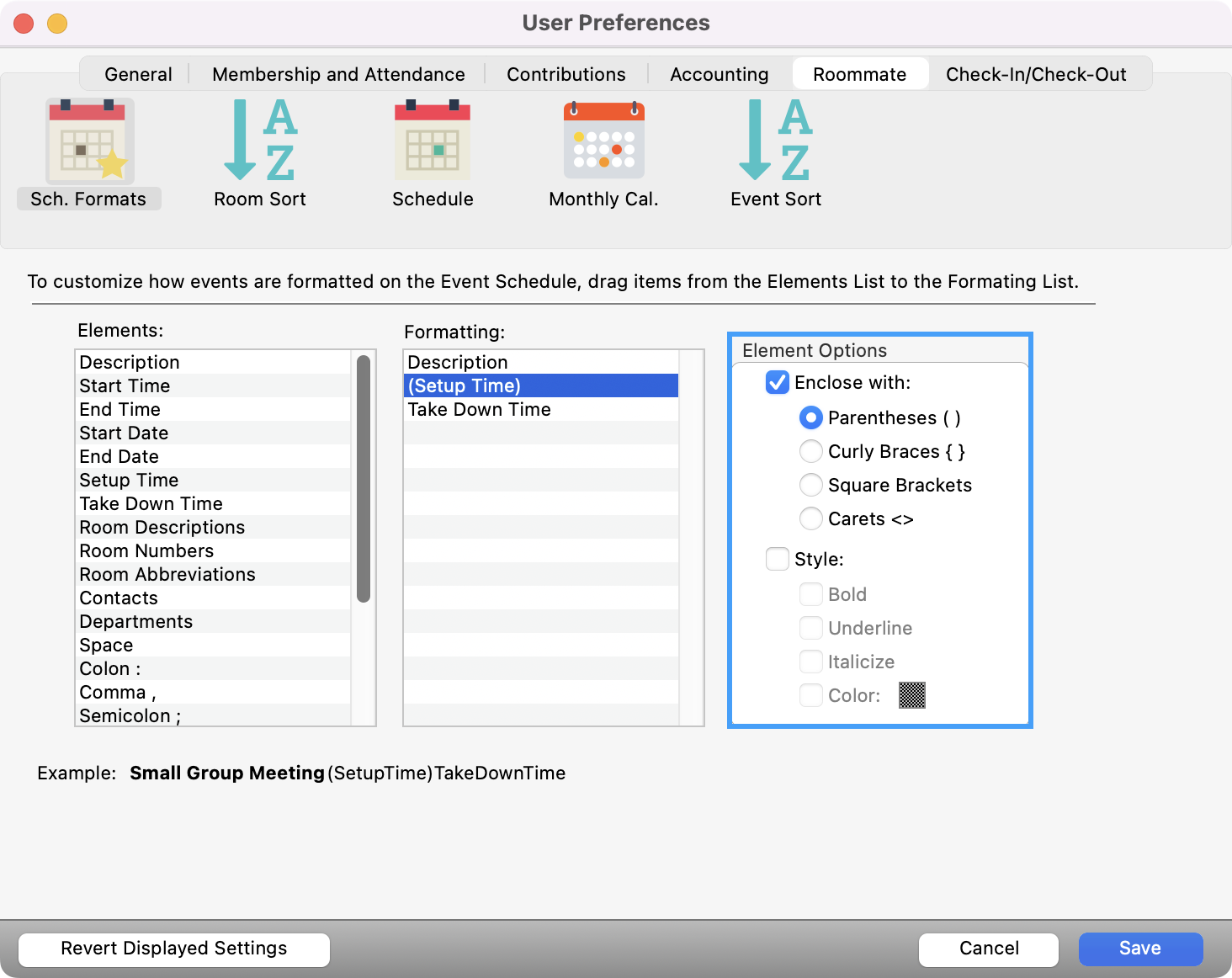Click the Elements list scrollbar
The width and height of the screenshot is (1232, 978).
point(364,478)
